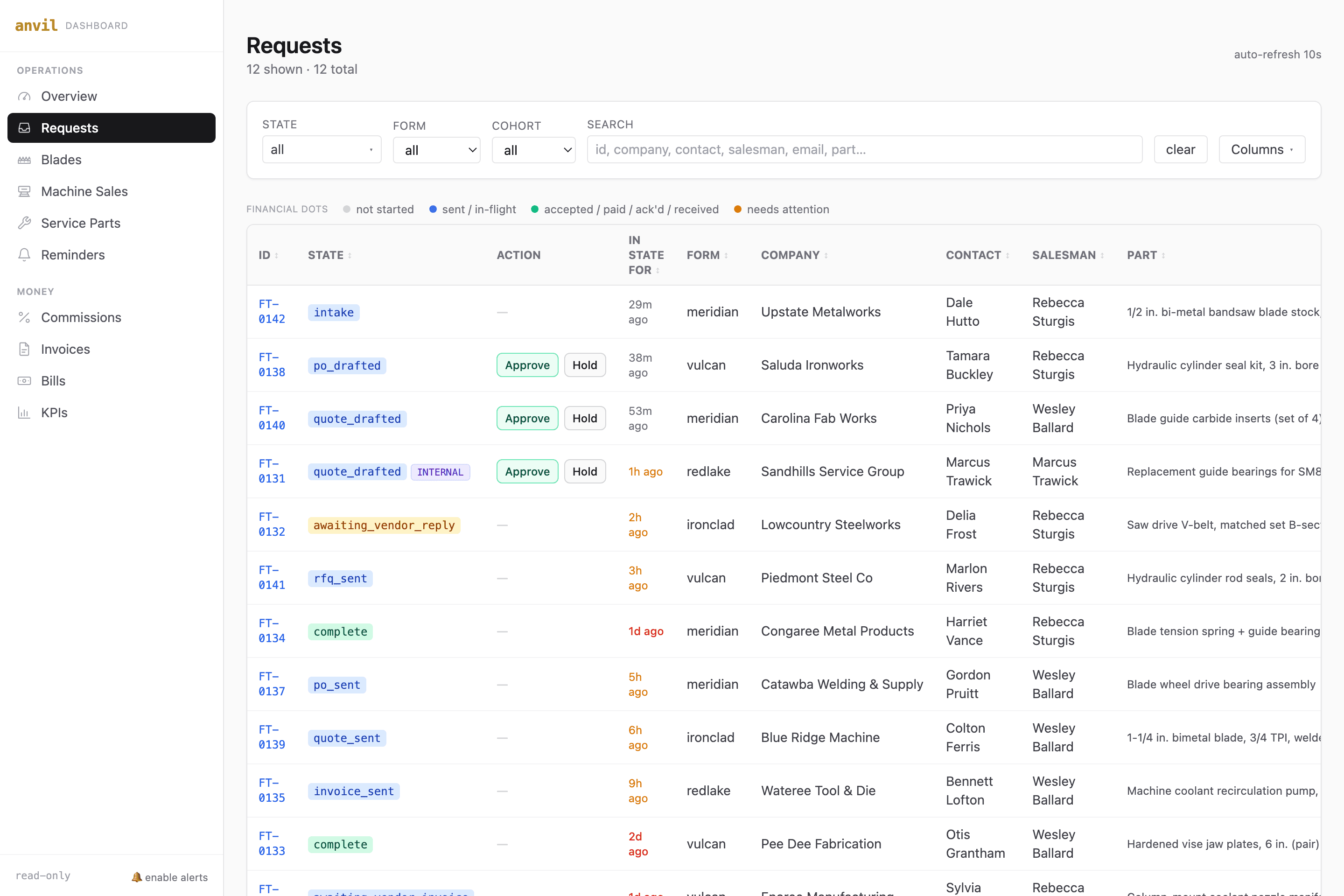Click Pee Dee Fabrication company cell
1344x896 pixels.
(821, 844)
